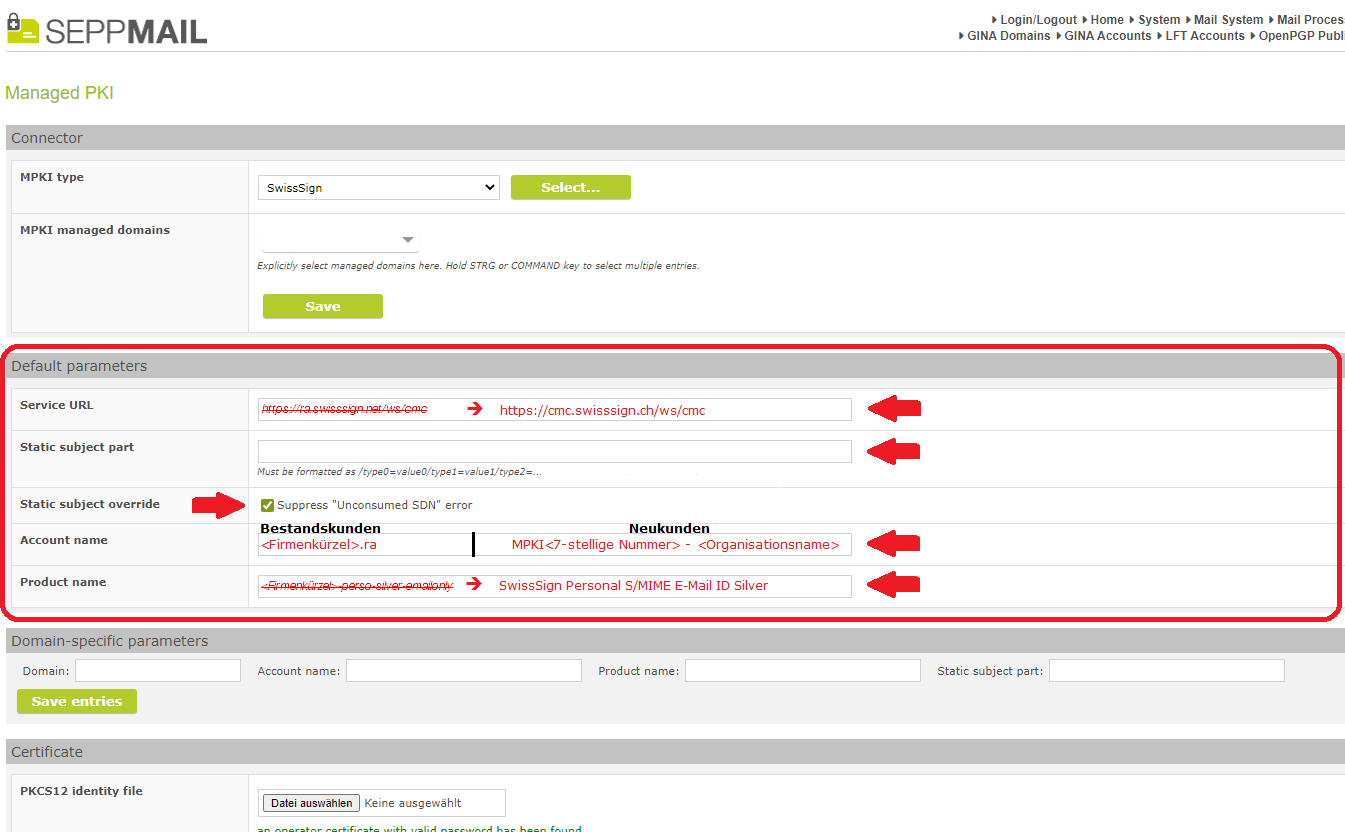Viewport: 1345px width, 832px height.
Task: Open the GINA Accounts menu link
Action: [x=1108, y=36]
